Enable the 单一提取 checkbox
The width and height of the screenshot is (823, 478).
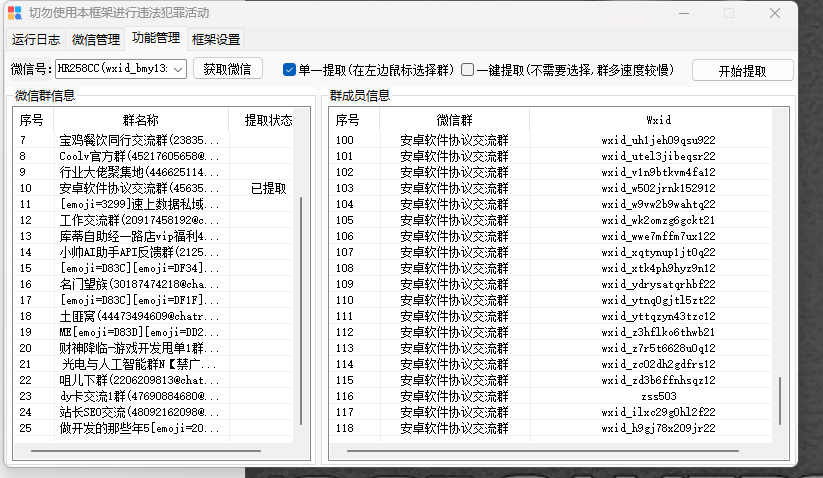[x=290, y=70]
